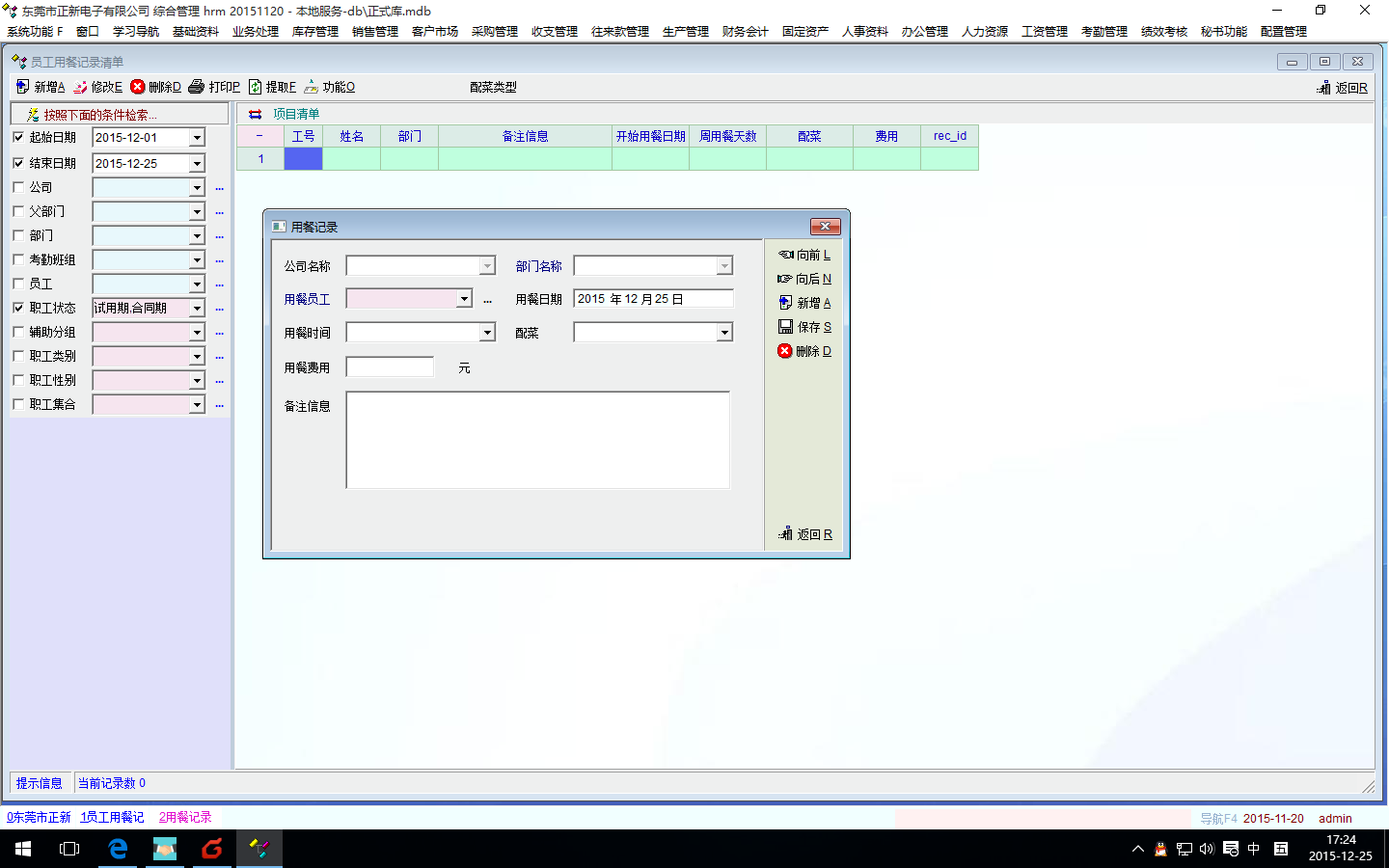Open the 人事资料 menu

click(864, 32)
